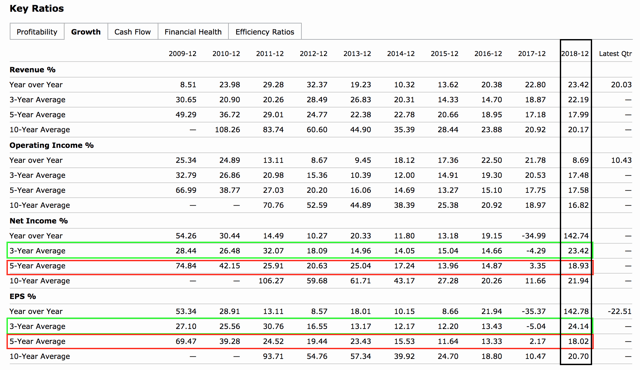Select the Net Income % section heading
Screen dimensions: 640x370
pos(39,221)
